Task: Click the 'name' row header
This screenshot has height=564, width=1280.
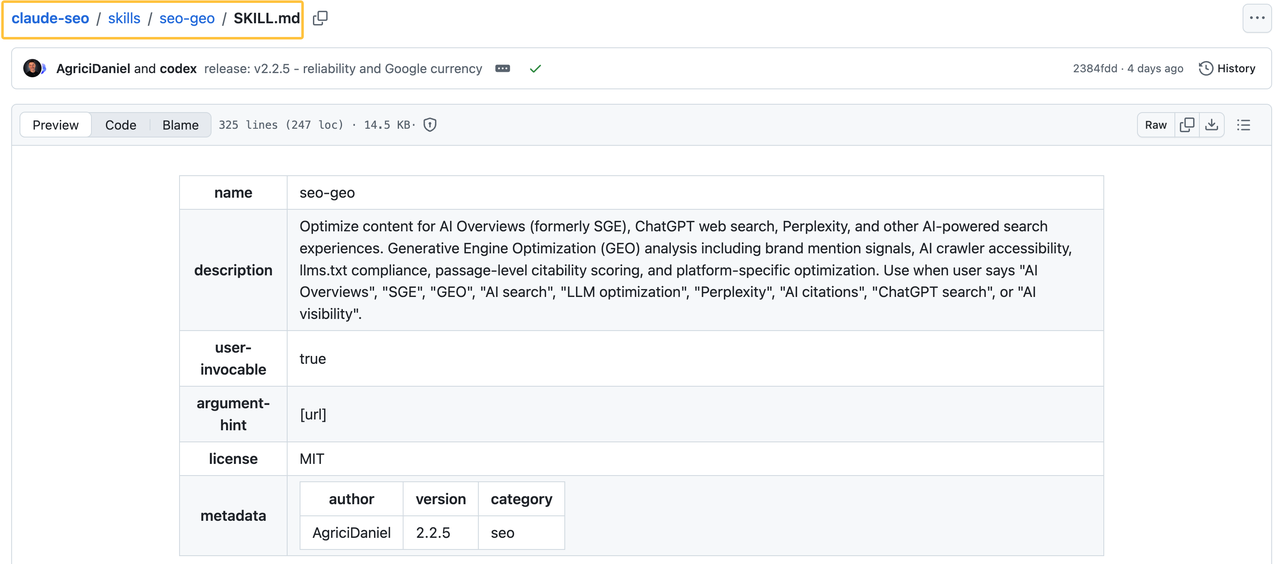Action: (x=233, y=193)
